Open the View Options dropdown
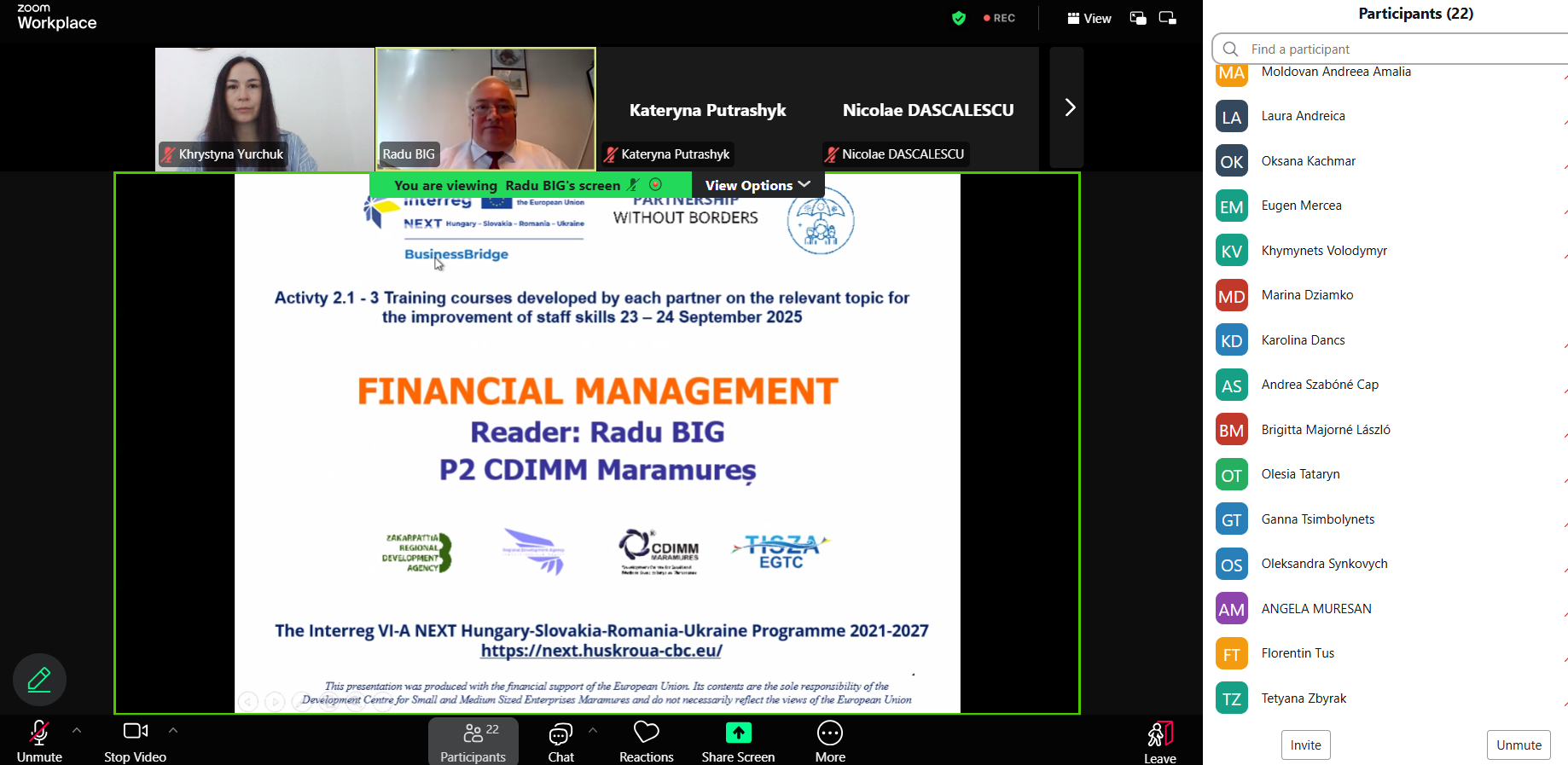Image resolution: width=1568 pixels, height=765 pixels. [x=758, y=185]
